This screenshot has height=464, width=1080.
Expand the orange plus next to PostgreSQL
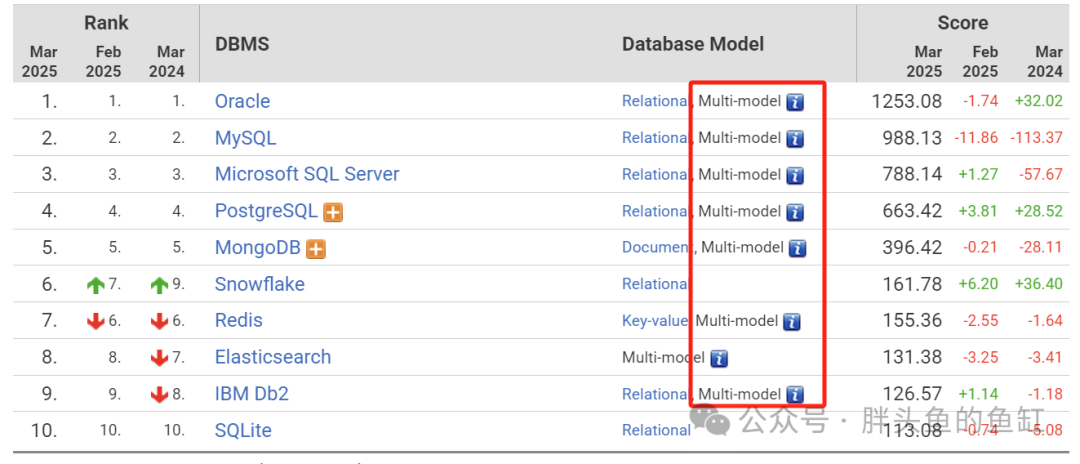(333, 212)
